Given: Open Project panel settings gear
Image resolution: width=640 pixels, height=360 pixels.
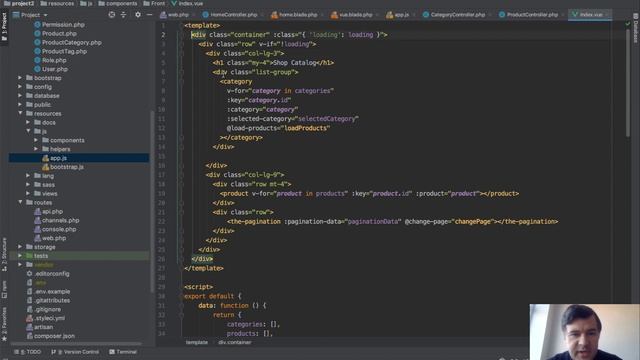Looking at the screenshot, I should pyautogui.click(x=138, y=15).
